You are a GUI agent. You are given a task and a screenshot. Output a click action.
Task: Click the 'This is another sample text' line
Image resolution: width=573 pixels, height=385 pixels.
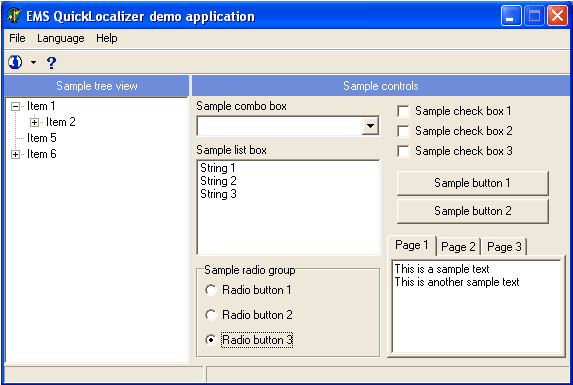point(457,282)
